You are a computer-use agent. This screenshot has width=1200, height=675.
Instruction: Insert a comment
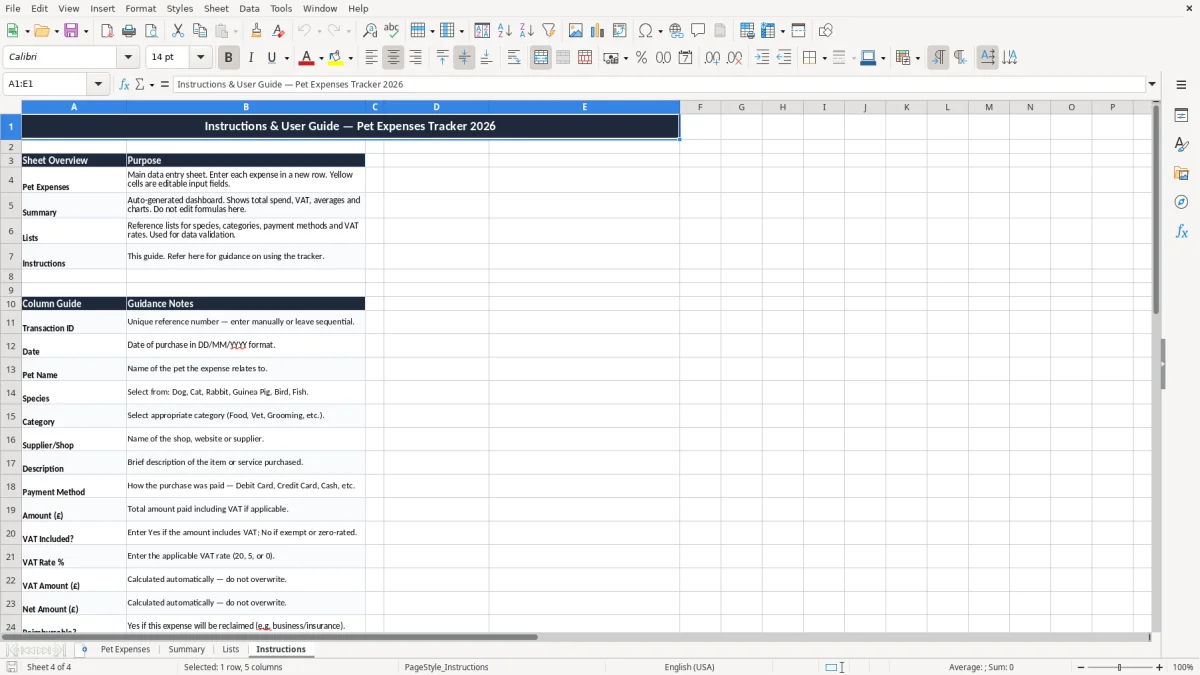pos(698,31)
